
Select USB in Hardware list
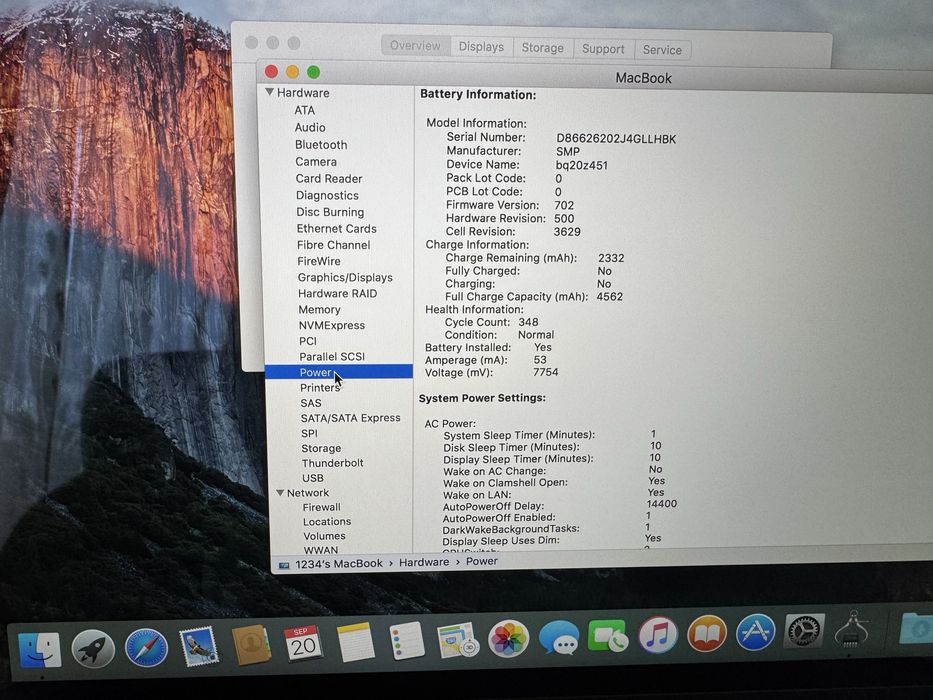pos(313,478)
